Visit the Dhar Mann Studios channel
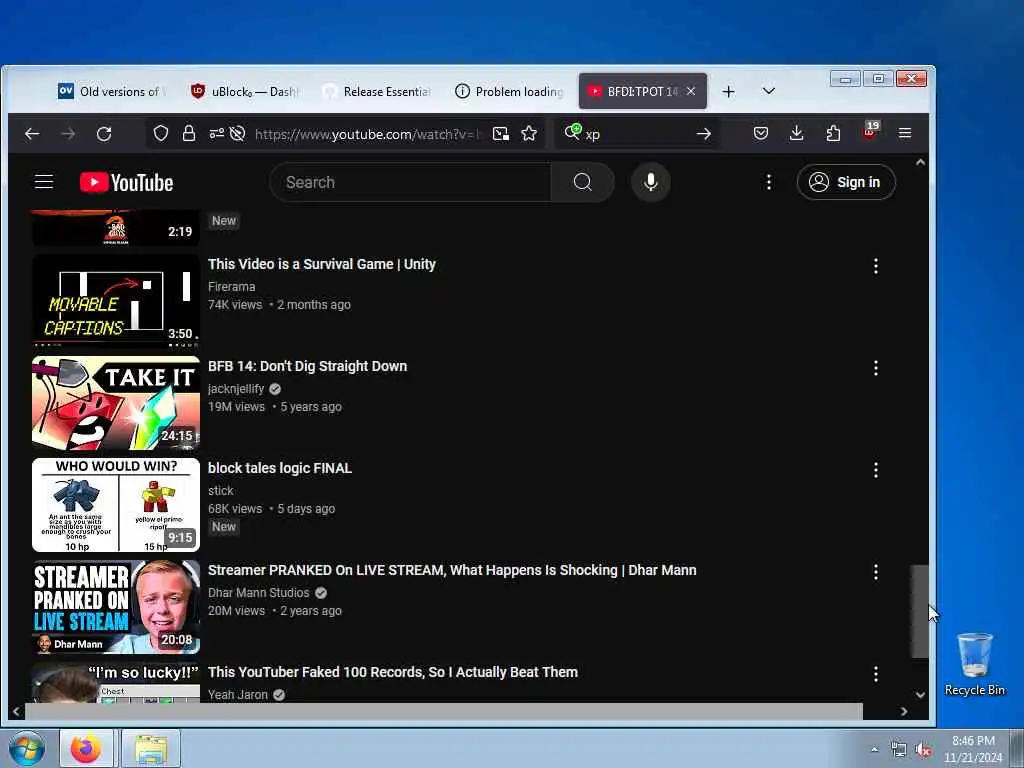The height and width of the screenshot is (768, 1024). click(259, 592)
